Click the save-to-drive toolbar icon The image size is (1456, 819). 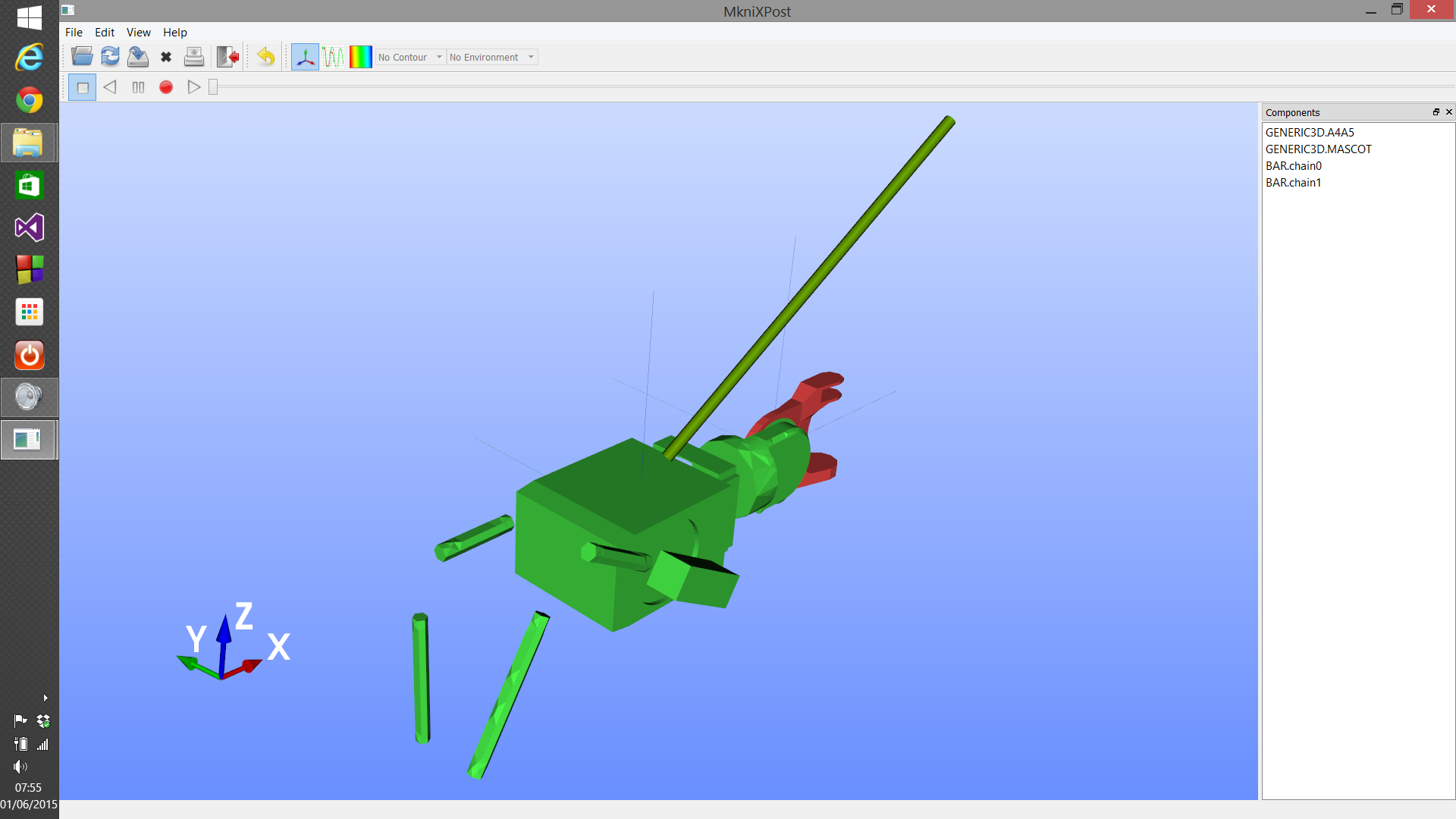point(138,57)
